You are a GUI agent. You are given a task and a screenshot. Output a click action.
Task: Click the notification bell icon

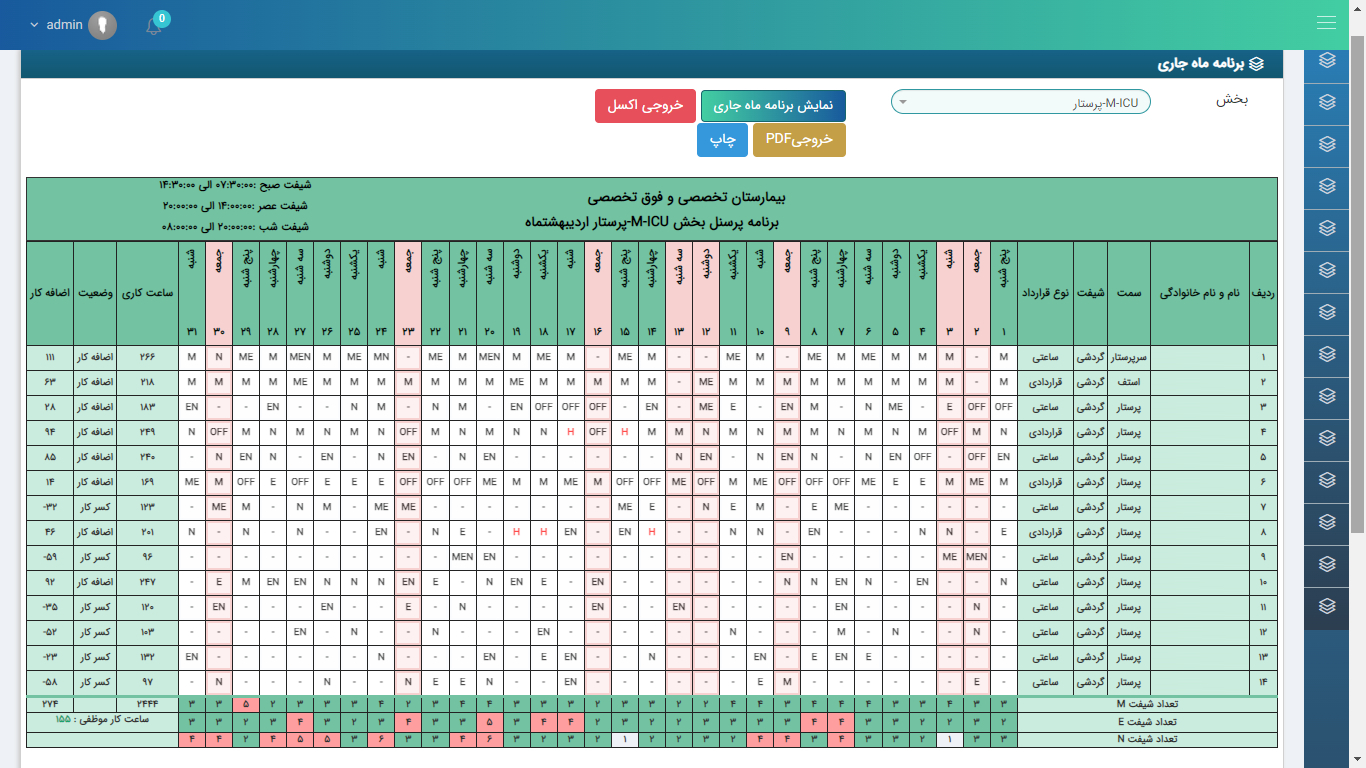tap(154, 26)
